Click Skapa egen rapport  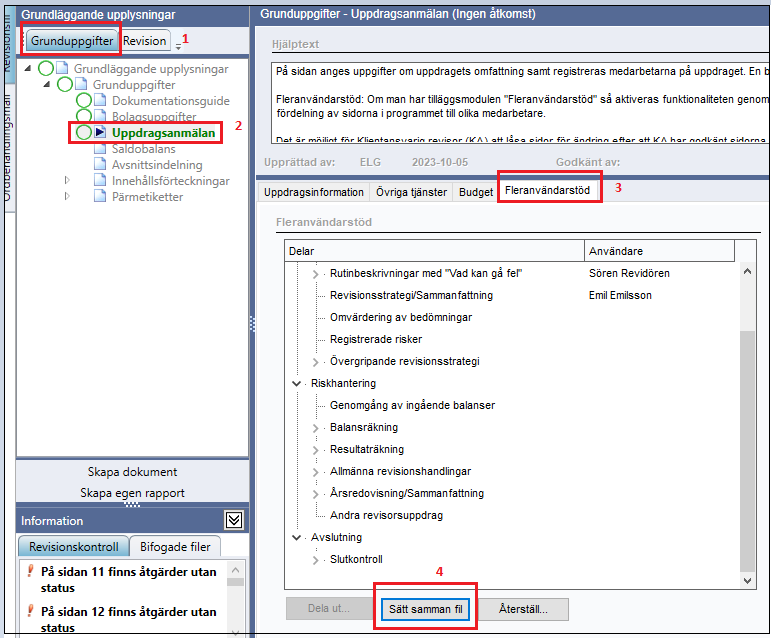click(x=132, y=493)
